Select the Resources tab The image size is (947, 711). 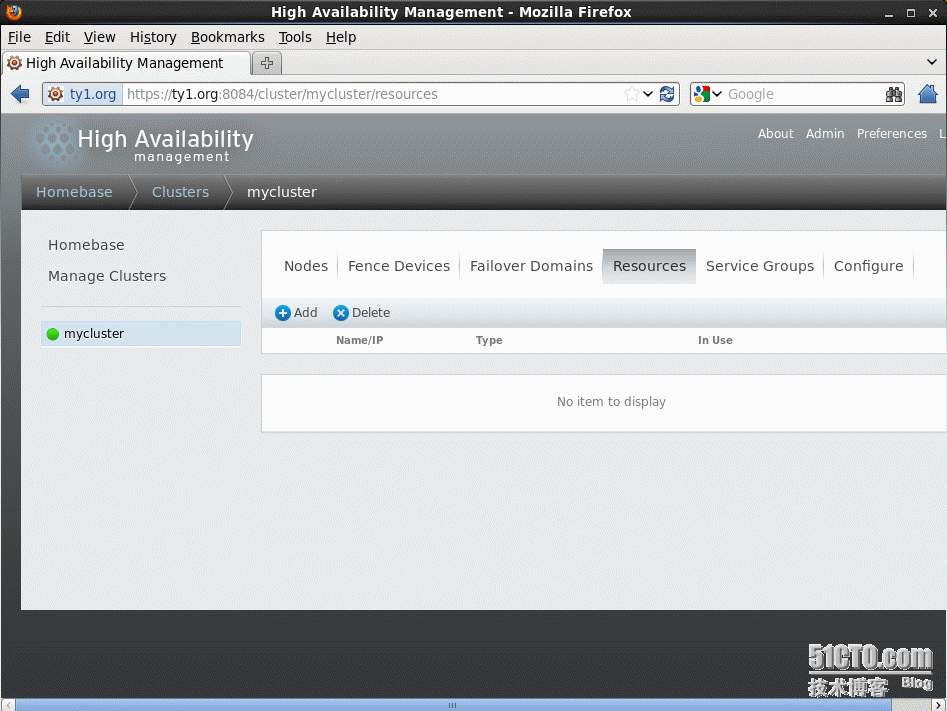click(x=649, y=266)
